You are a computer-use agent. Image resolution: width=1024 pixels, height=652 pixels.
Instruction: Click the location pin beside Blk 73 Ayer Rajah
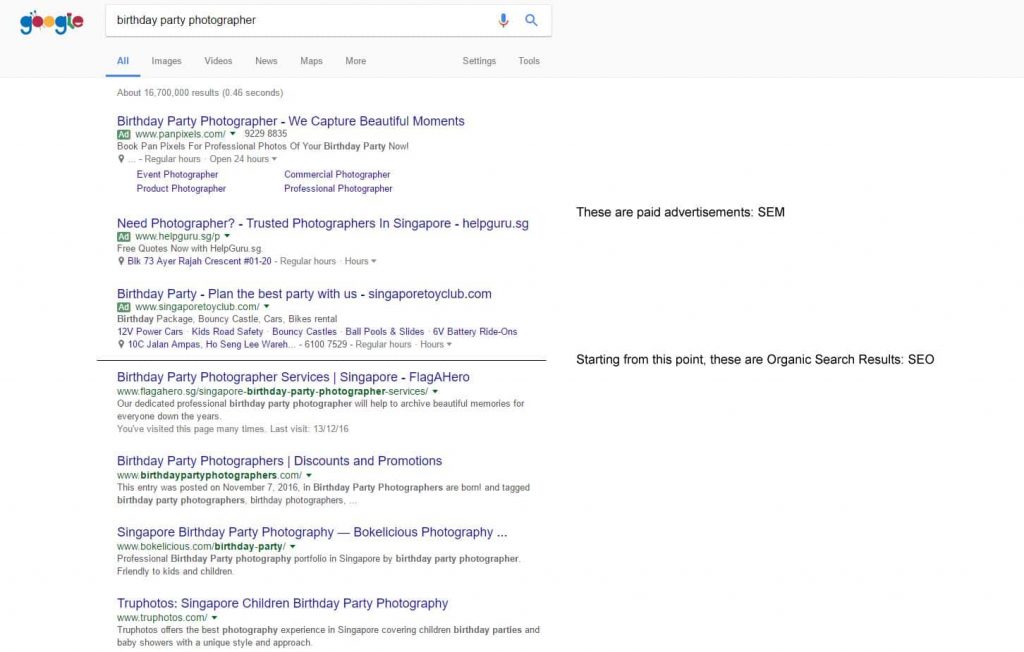(x=121, y=261)
